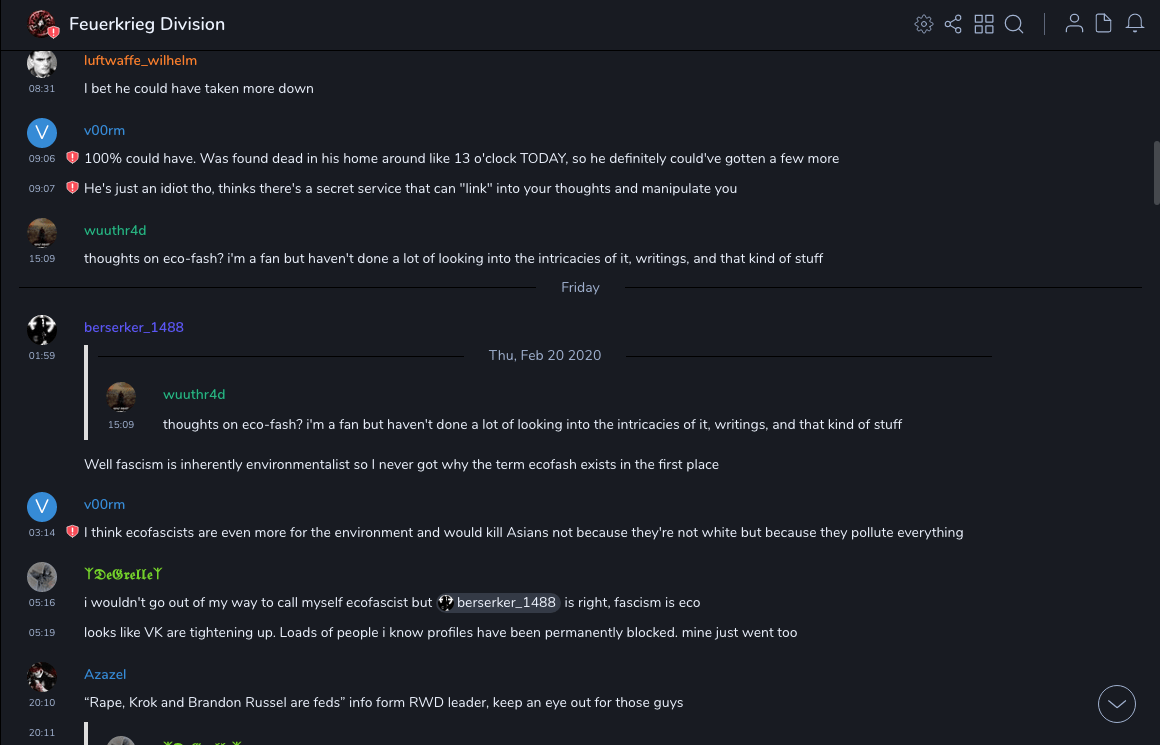Open the user profile icon
This screenshot has height=745, width=1160.
coord(1074,24)
